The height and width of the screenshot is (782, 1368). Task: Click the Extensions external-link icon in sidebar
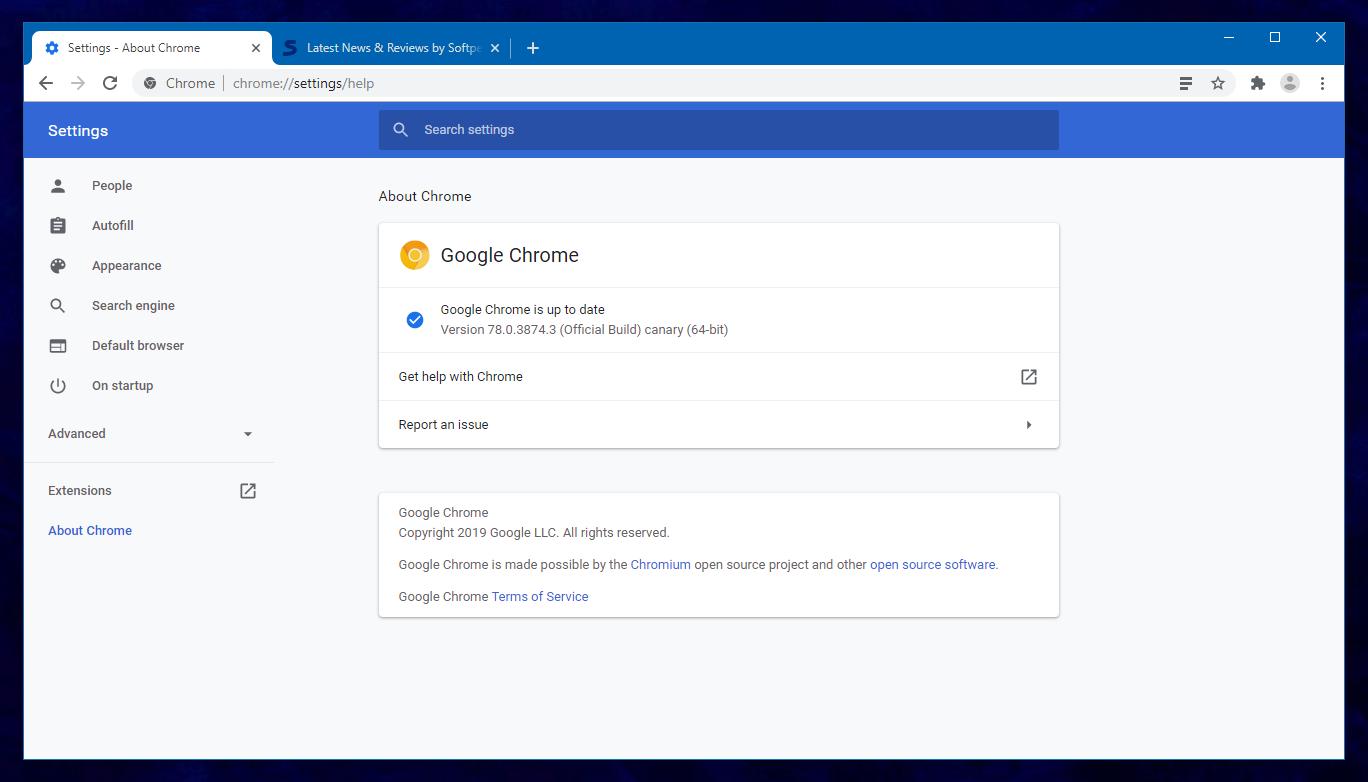click(x=248, y=491)
